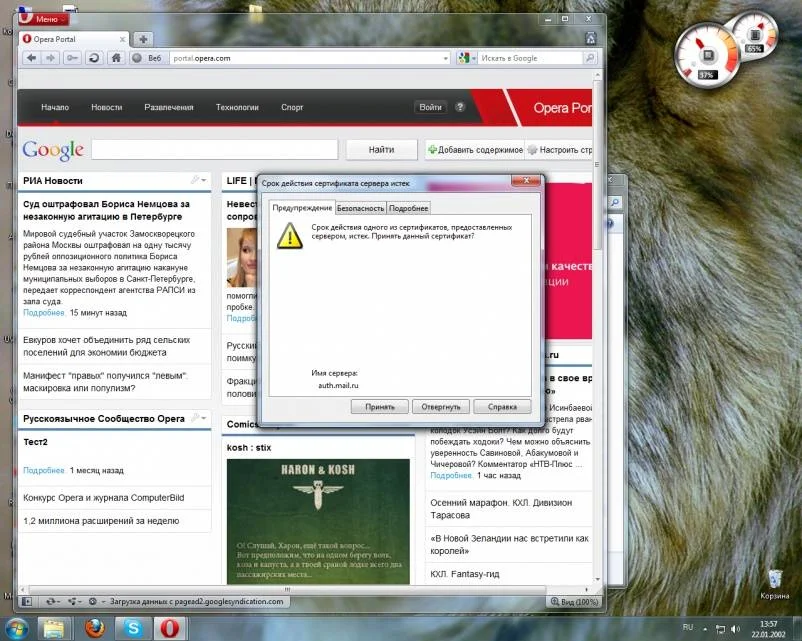802x641 pixels.
Task: Click the search magnifier icon in toolbar
Action: (590, 58)
